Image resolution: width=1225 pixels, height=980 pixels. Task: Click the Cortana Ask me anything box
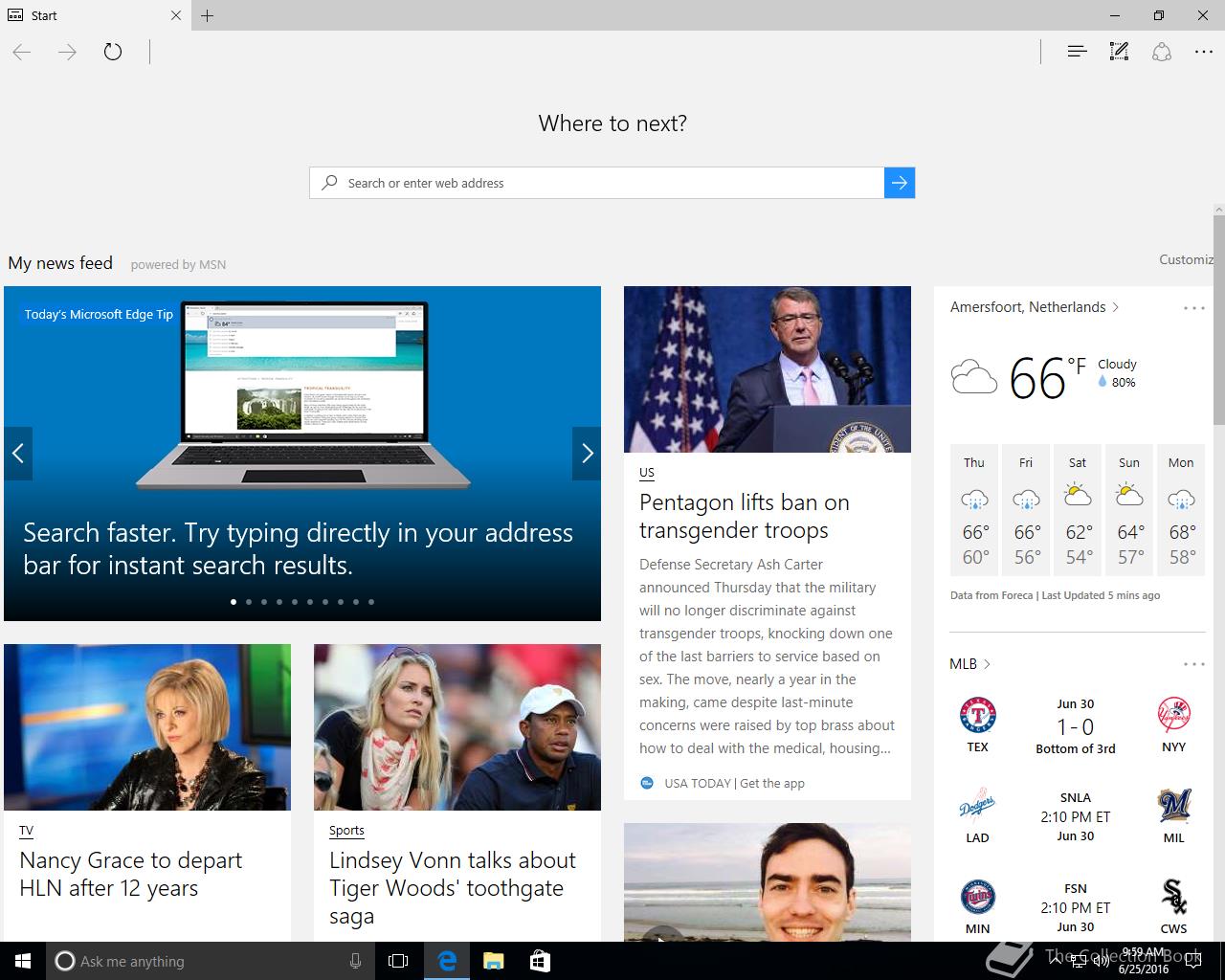(x=210, y=961)
